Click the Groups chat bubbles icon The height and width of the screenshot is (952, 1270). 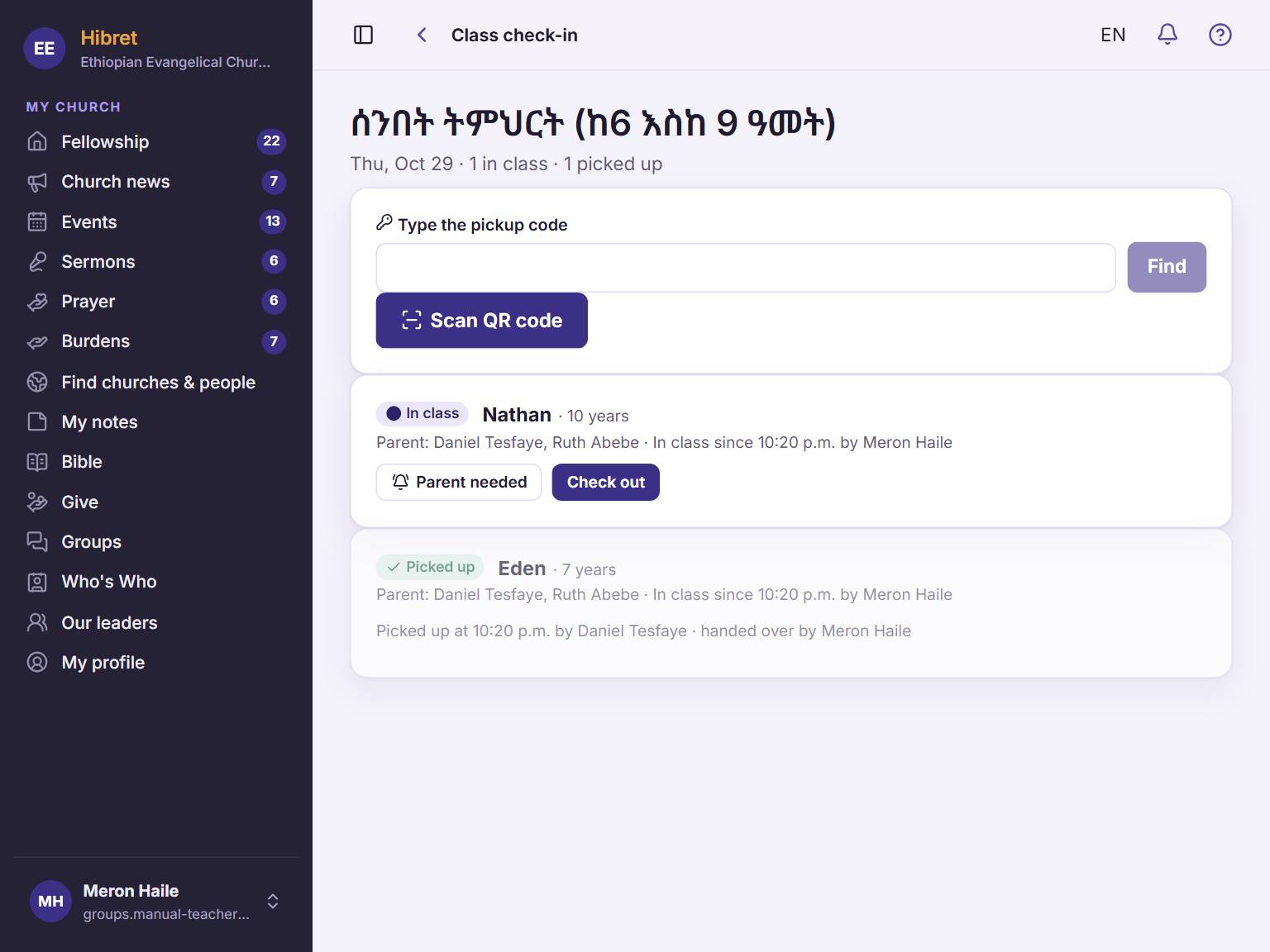[37, 541]
